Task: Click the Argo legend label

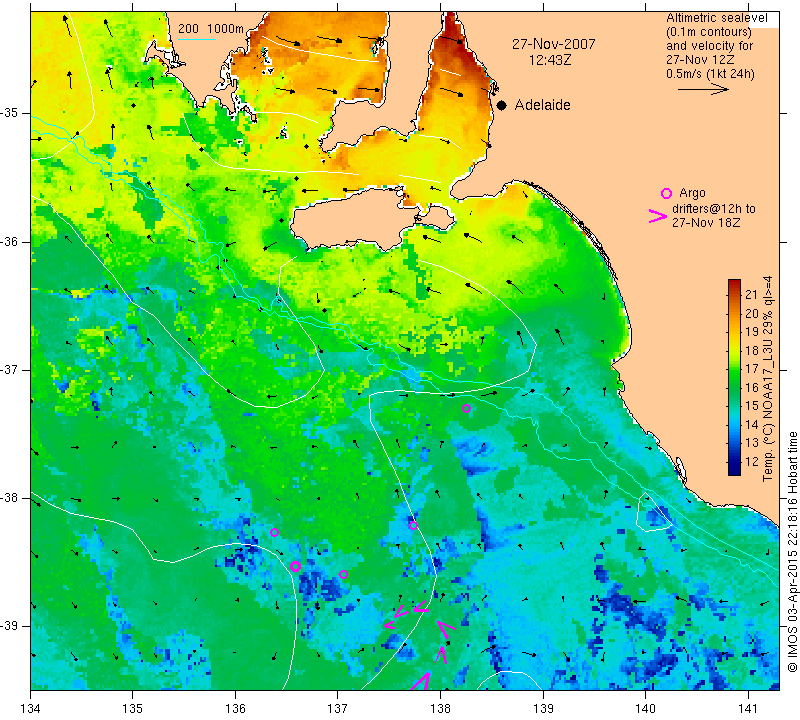Action: (x=692, y=193)
